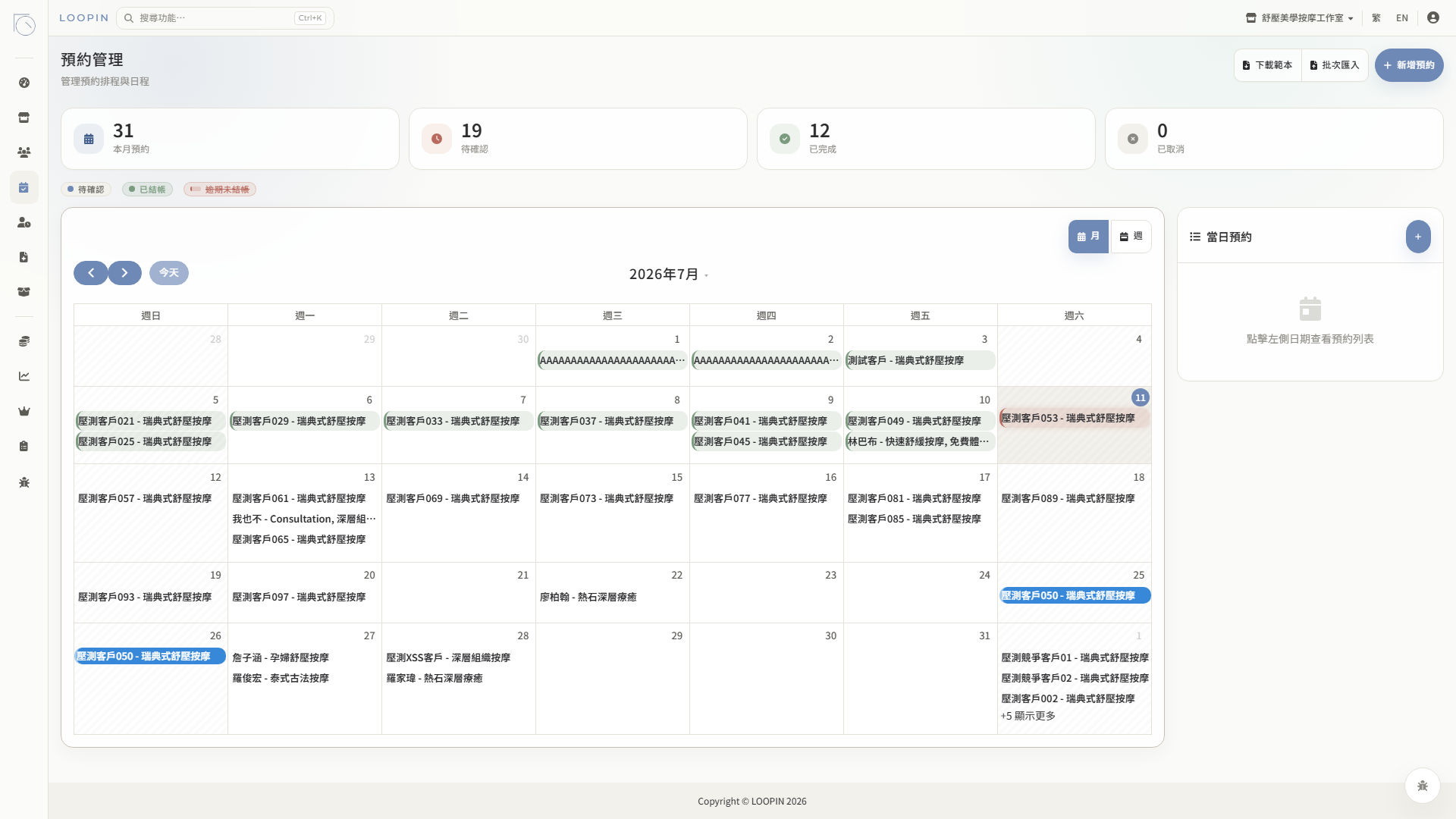Toggle the 逾期未結帳 legend chip
Screen dimensions: 1456x819
coord(220,190)
